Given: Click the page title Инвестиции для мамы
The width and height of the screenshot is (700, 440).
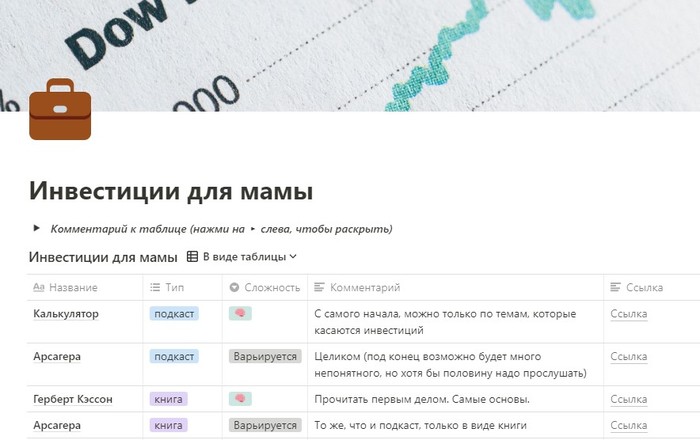Looking at the screenshot, I should coord(171,191).
